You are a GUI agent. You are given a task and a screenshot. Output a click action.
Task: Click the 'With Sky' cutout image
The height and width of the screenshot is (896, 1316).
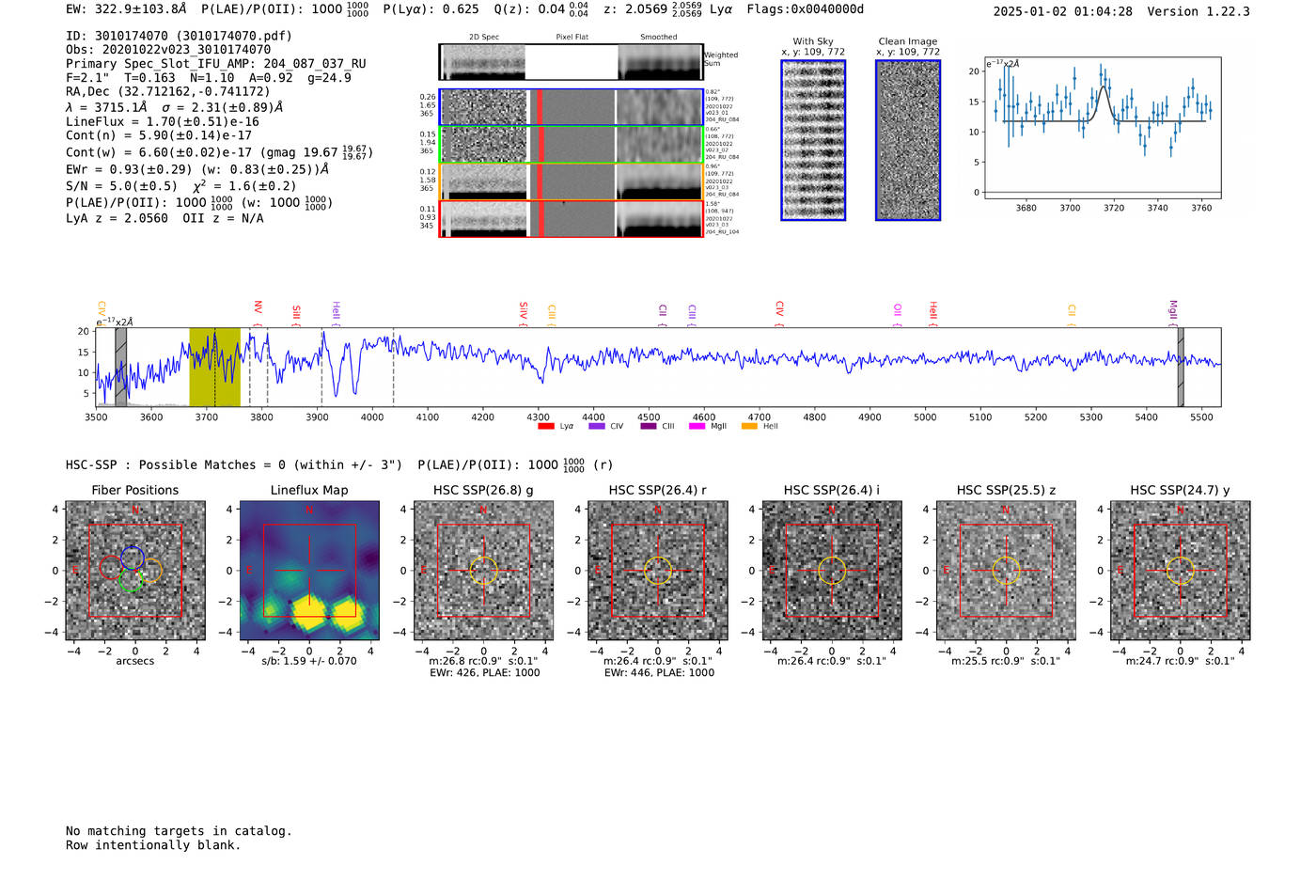click(813, 140)
